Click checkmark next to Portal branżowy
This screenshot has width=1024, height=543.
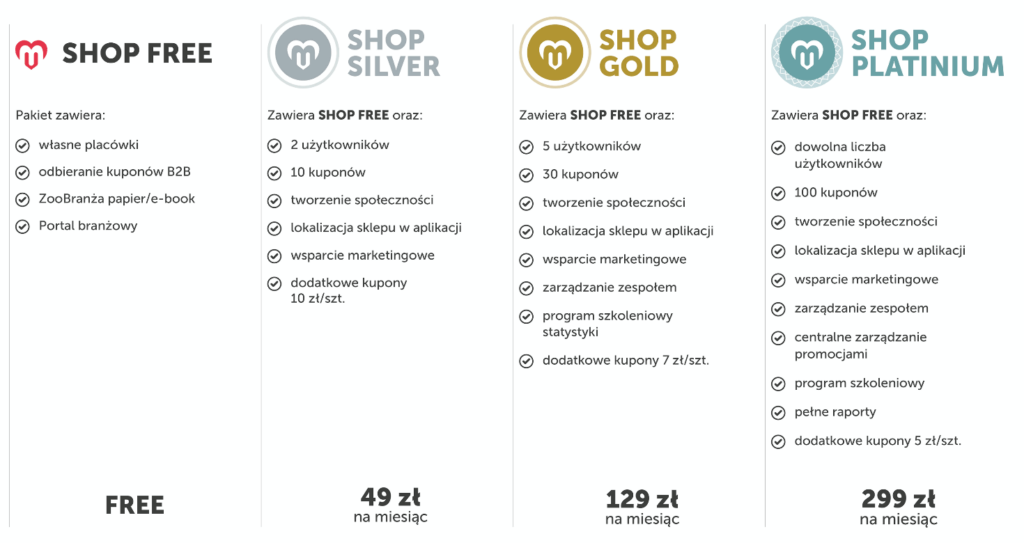tap(22, 227)
